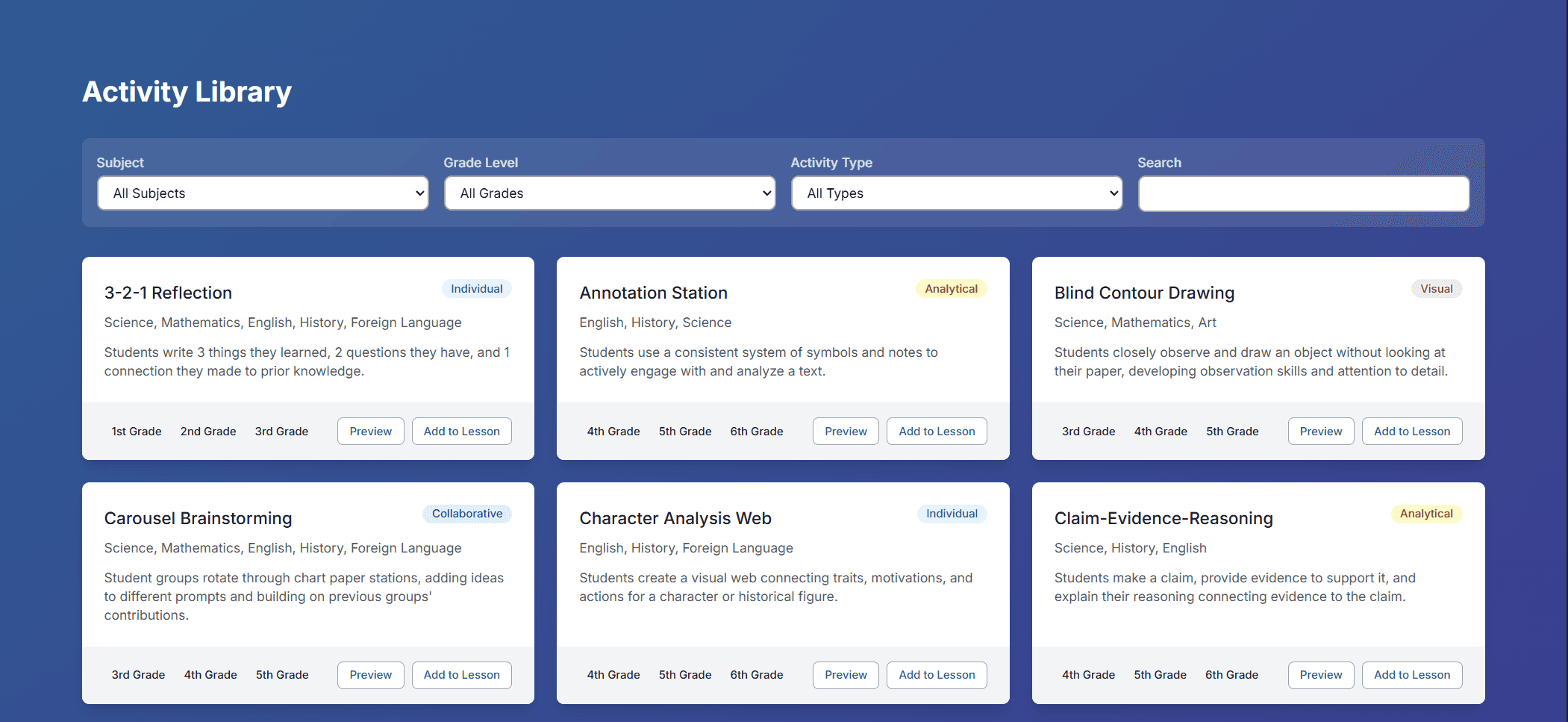The width and height of the screenshot is (1568, 722).
Task: Click the Activity Library page heading
Action: click(x=187, y=92)
